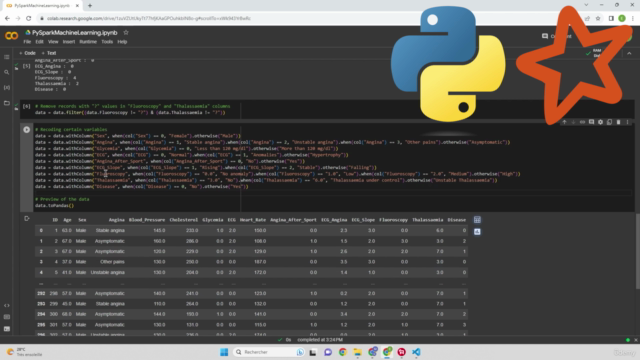Open the table of contents sidebar
This screenshot has width=640, height=360.
[x=7, y=57]
